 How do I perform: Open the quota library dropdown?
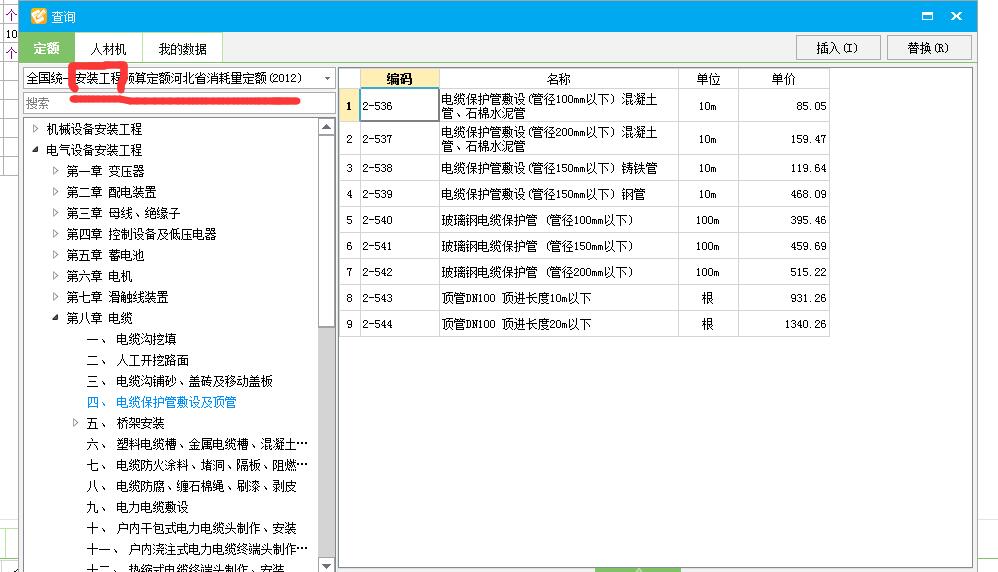coord(327,78)
